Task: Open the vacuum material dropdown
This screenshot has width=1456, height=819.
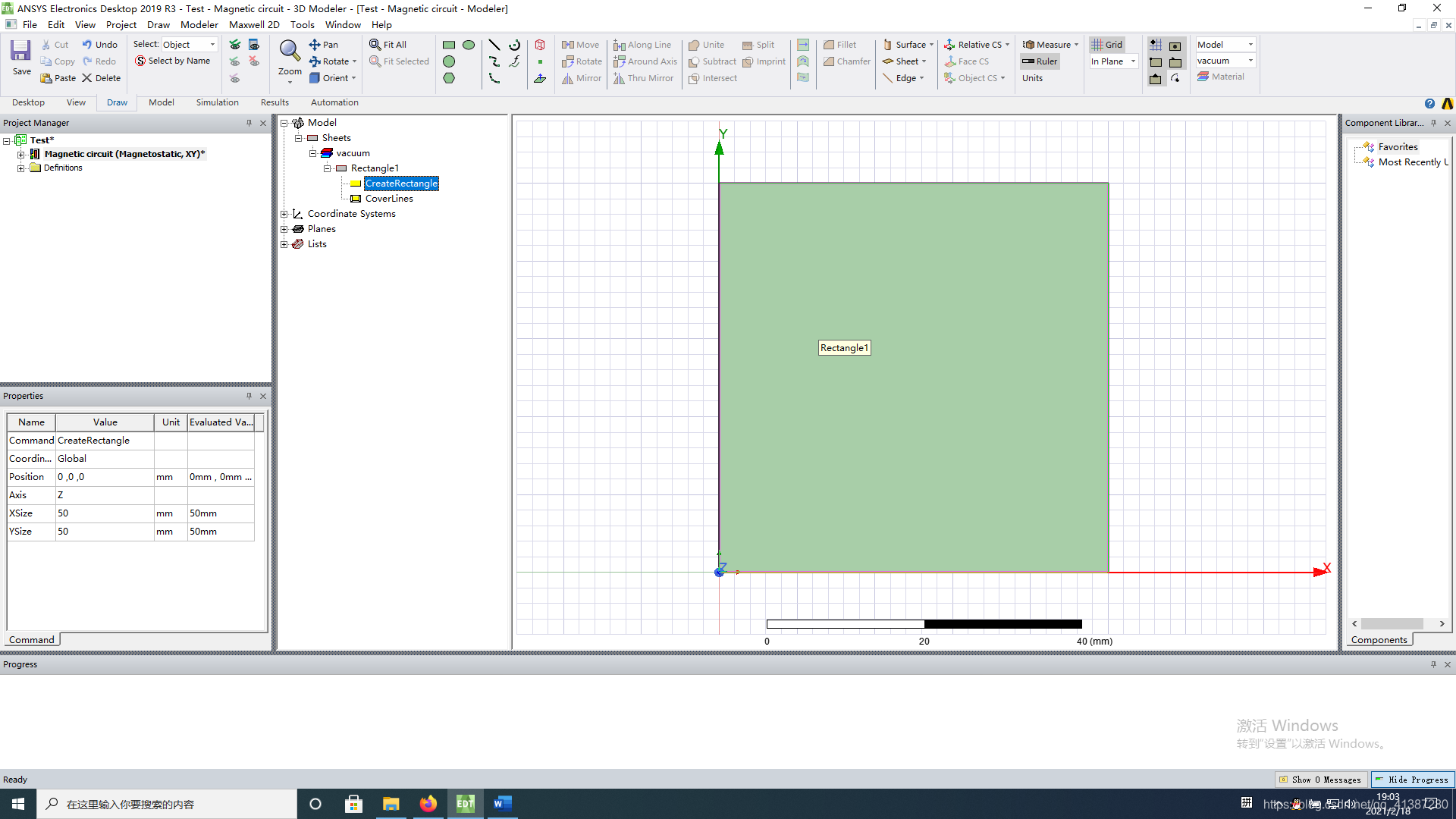Action: pos(1225,61)
